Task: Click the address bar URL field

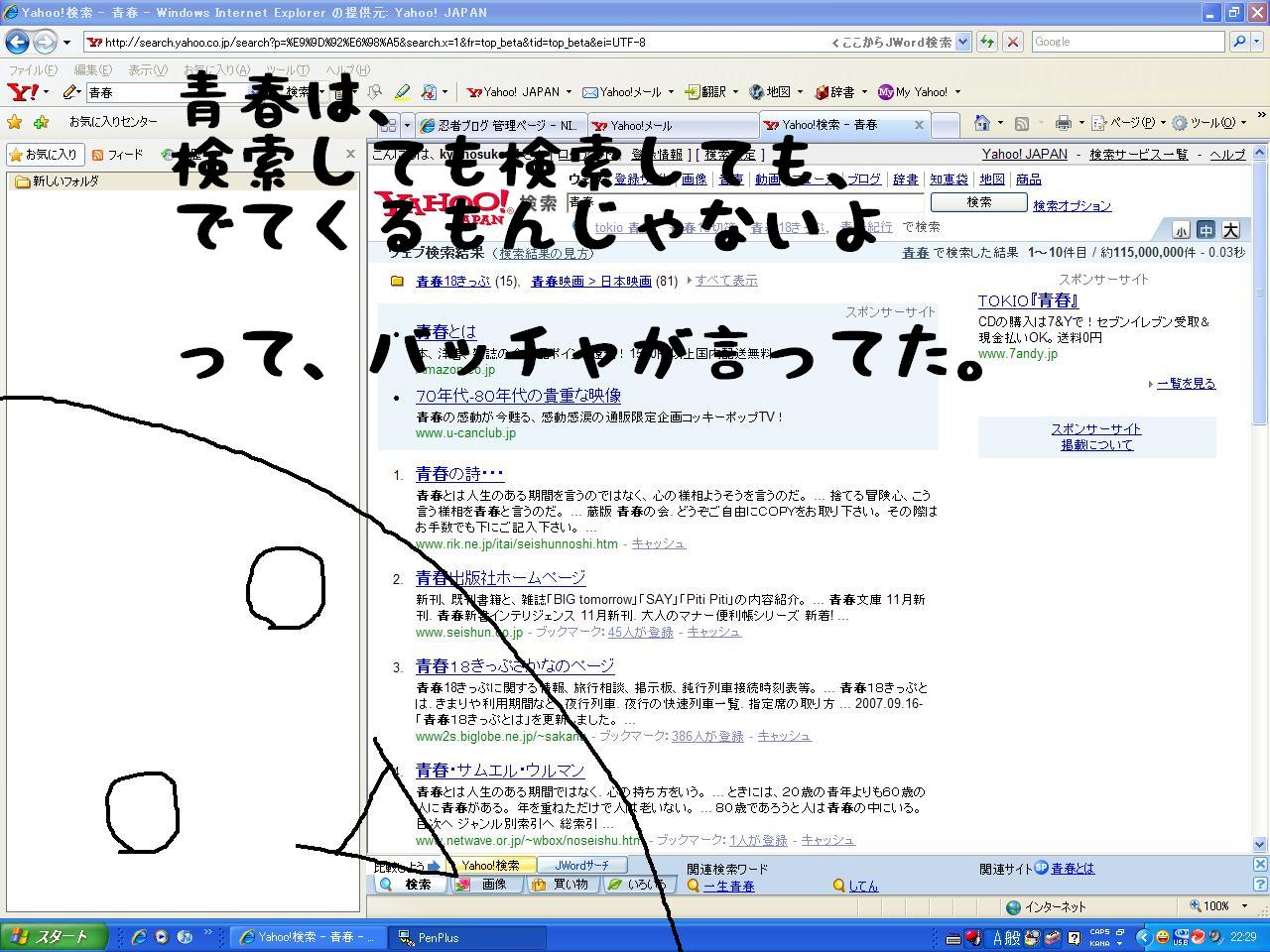Action: (456, 43)
